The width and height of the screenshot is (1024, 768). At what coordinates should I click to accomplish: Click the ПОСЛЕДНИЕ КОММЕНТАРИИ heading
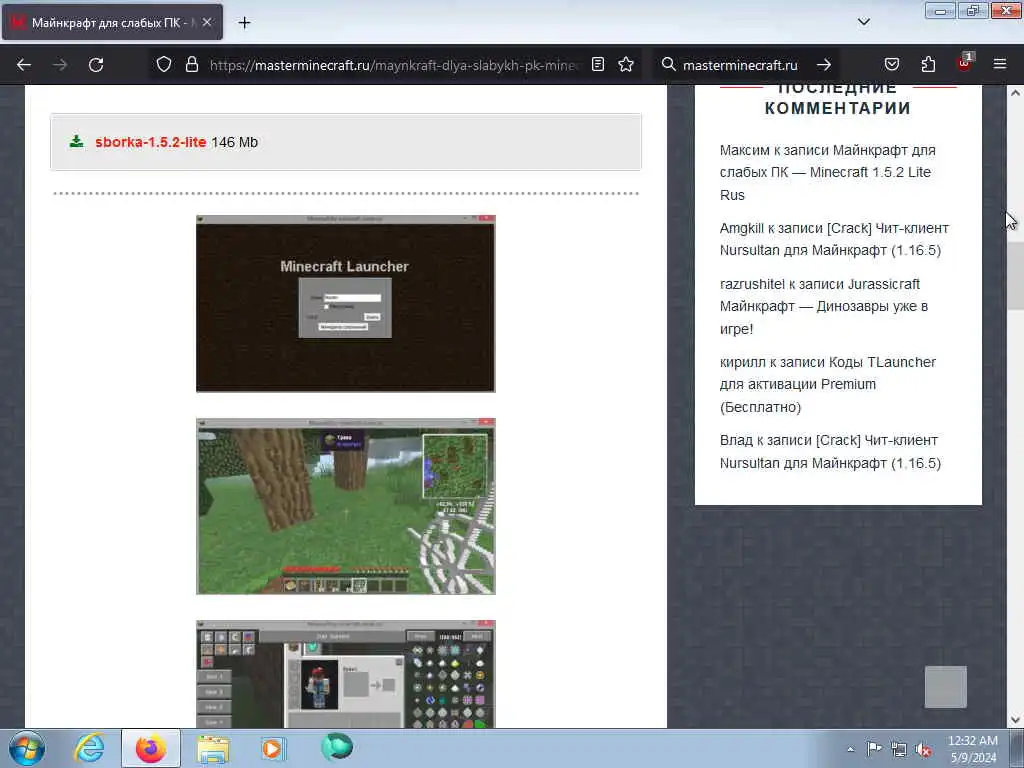tap(838, 98)
